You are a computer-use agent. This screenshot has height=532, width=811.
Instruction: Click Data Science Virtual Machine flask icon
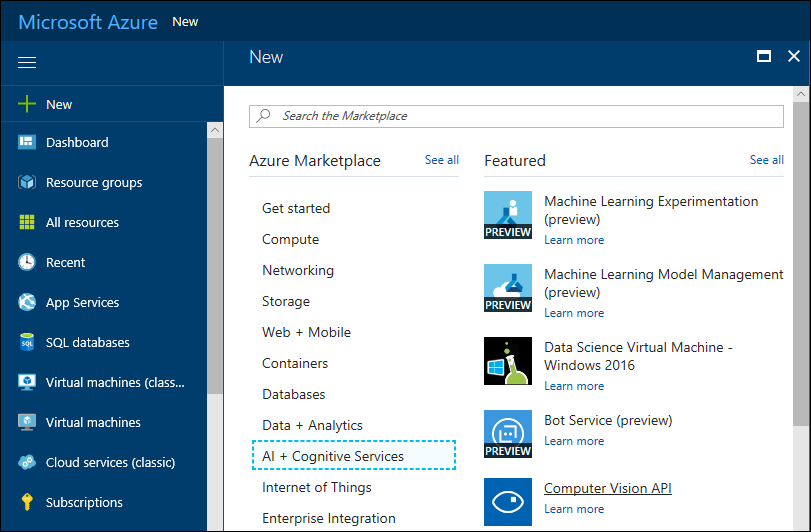click(508, 361)
